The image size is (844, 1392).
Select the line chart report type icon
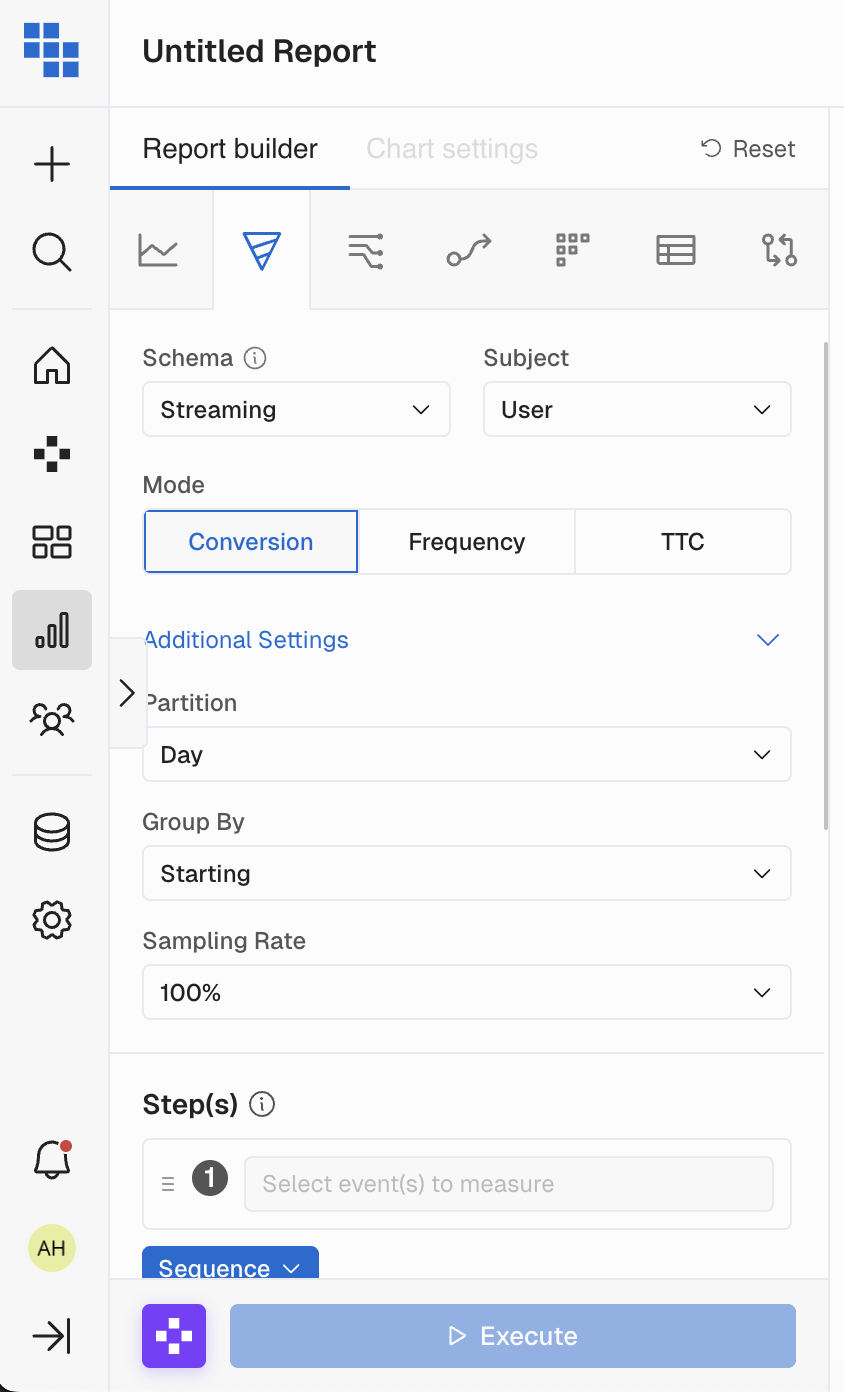click(158, 249)
